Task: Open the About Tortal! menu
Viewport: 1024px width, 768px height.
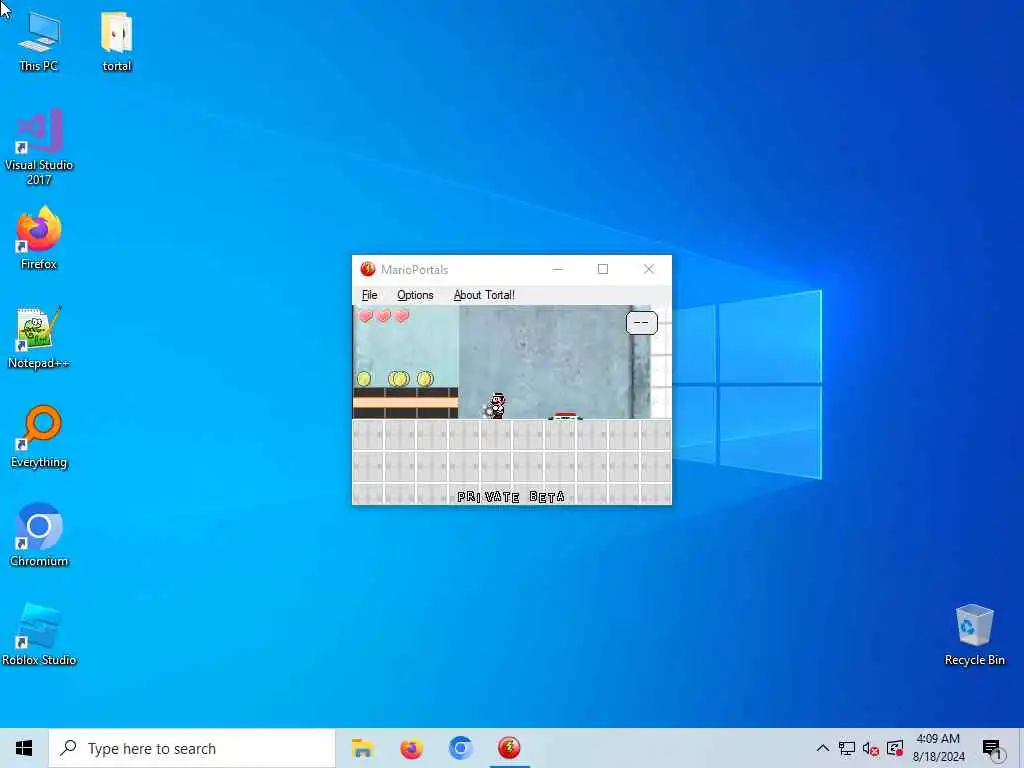Action: coord(484,295)
